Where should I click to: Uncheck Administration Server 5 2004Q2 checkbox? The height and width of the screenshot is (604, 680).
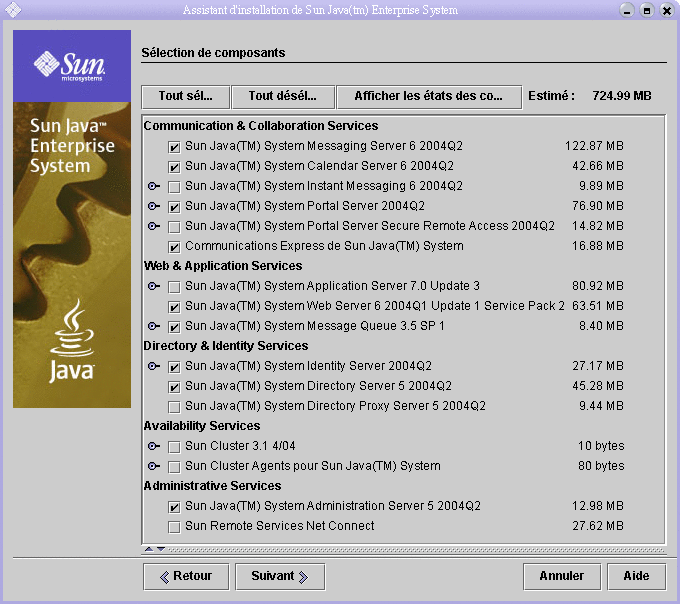pos(174,507)
